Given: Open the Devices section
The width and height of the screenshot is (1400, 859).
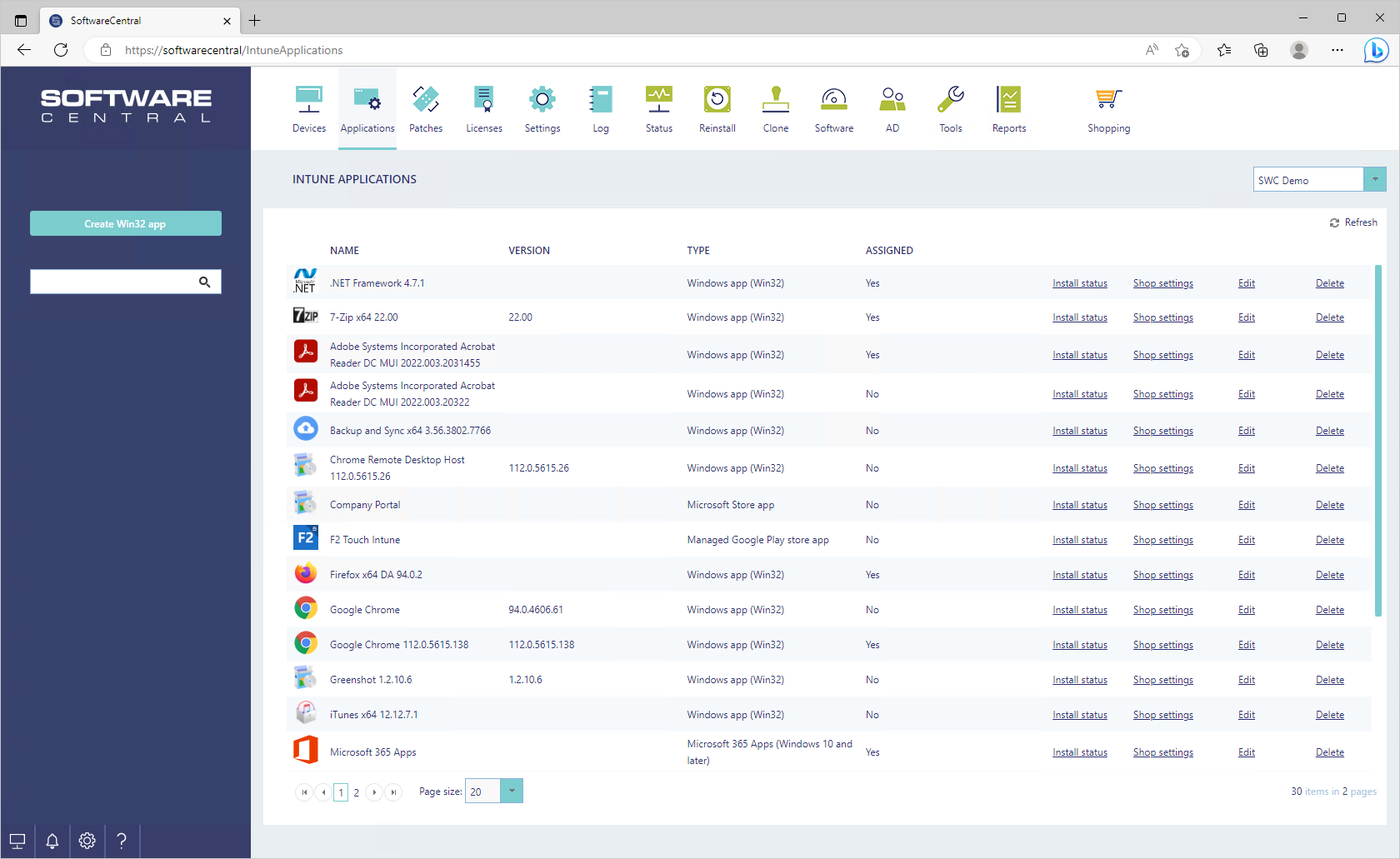Looking at the screenshot, I should [309, 108].
